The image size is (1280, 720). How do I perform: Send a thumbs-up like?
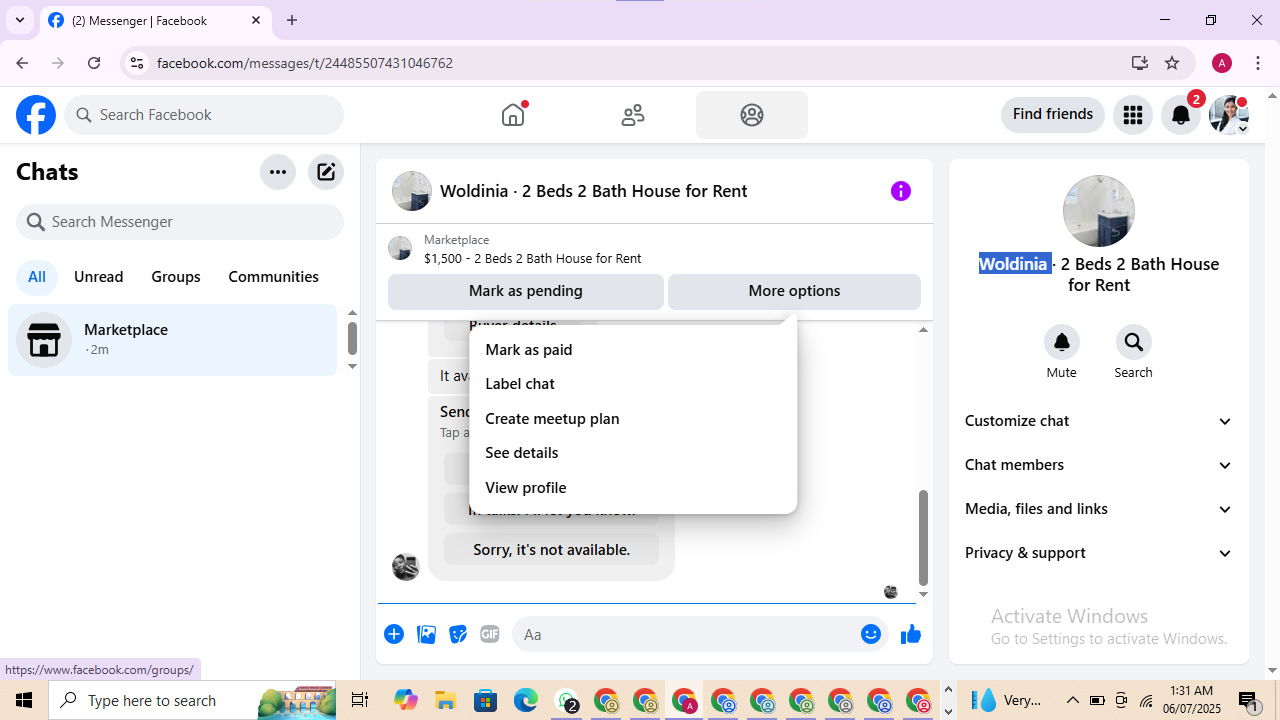(911, 634)
